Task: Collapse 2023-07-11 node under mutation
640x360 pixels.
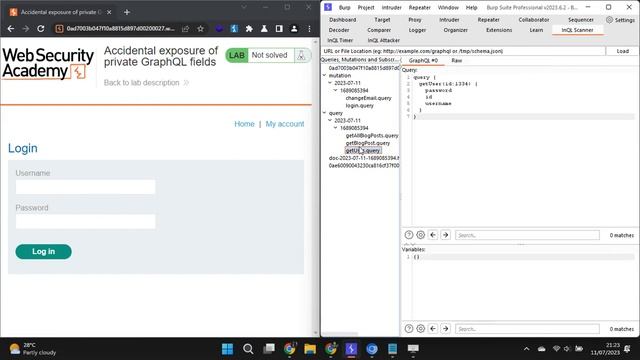Action: tap(330, 83)
